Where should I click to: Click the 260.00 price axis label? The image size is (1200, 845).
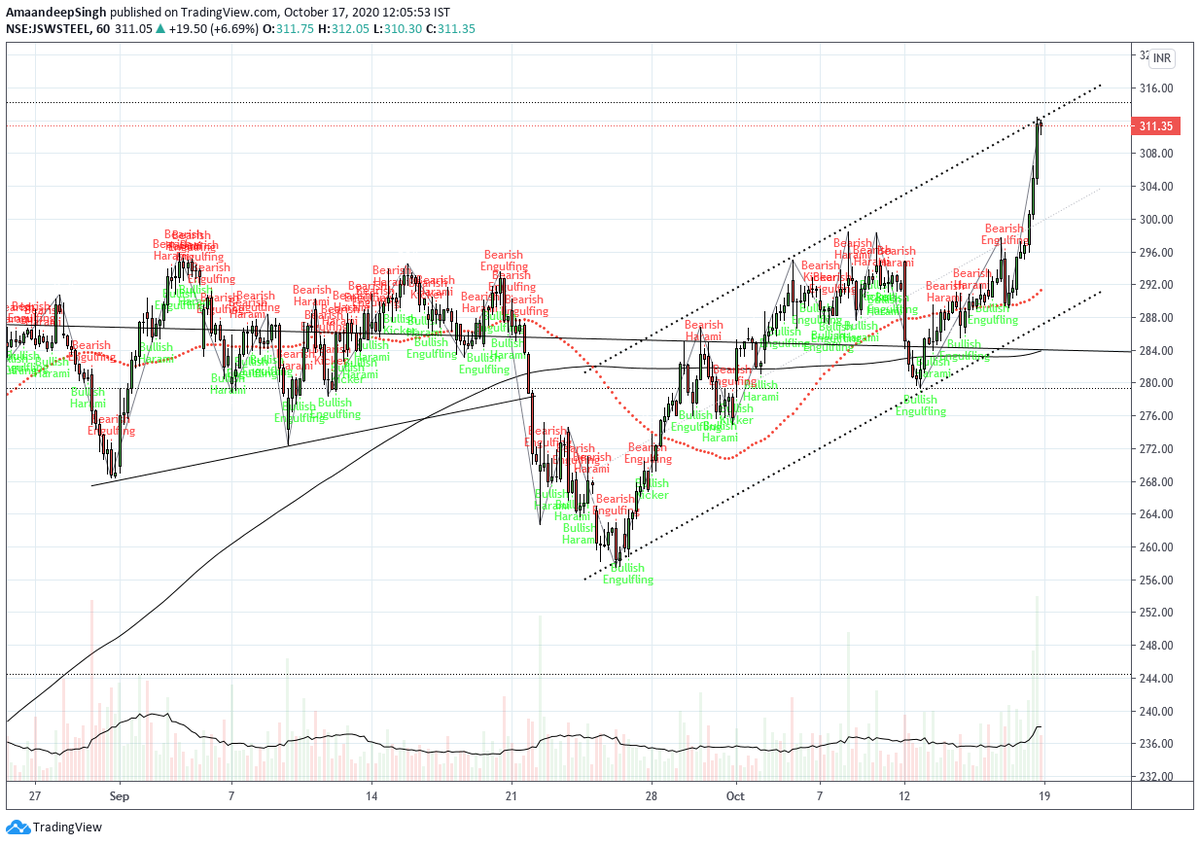1156,548
